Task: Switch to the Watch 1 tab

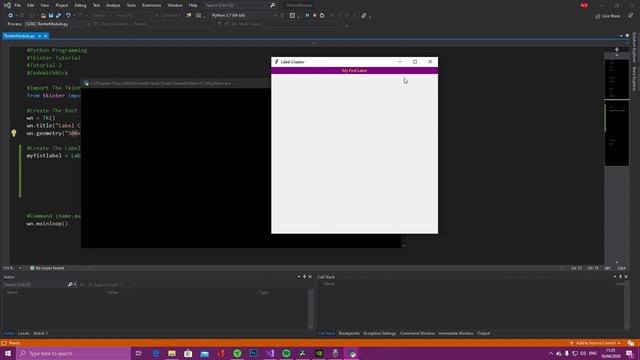Action: tap(40, 333)
